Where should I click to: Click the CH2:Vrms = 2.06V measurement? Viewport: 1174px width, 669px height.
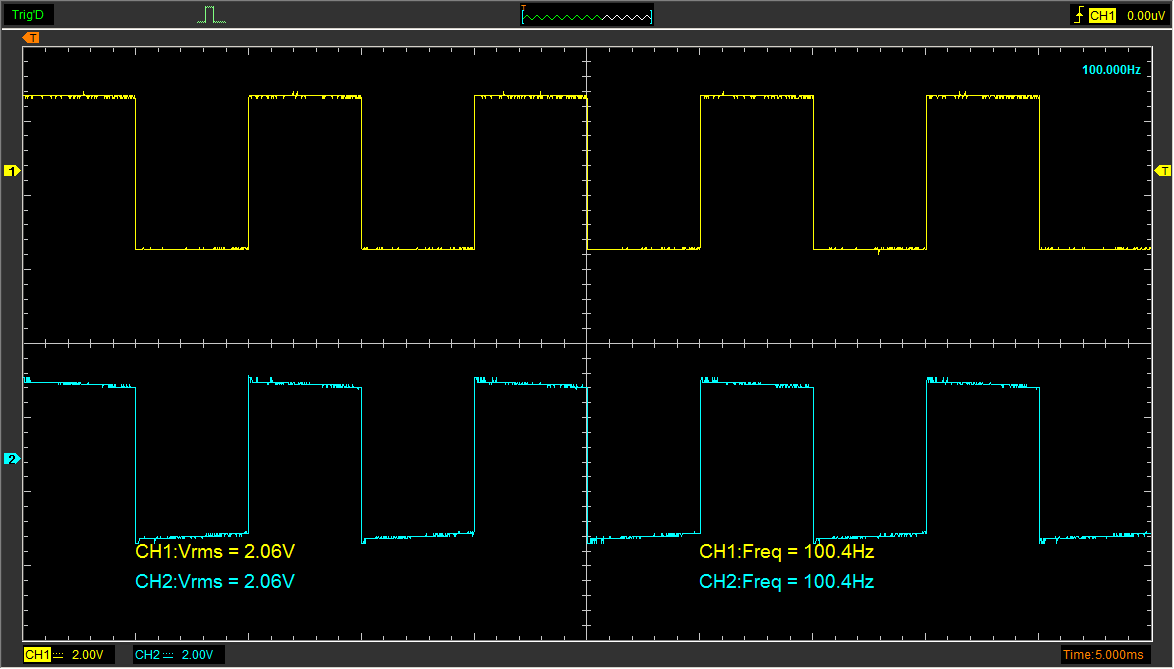pyautogui.click(x=215, y=581)
